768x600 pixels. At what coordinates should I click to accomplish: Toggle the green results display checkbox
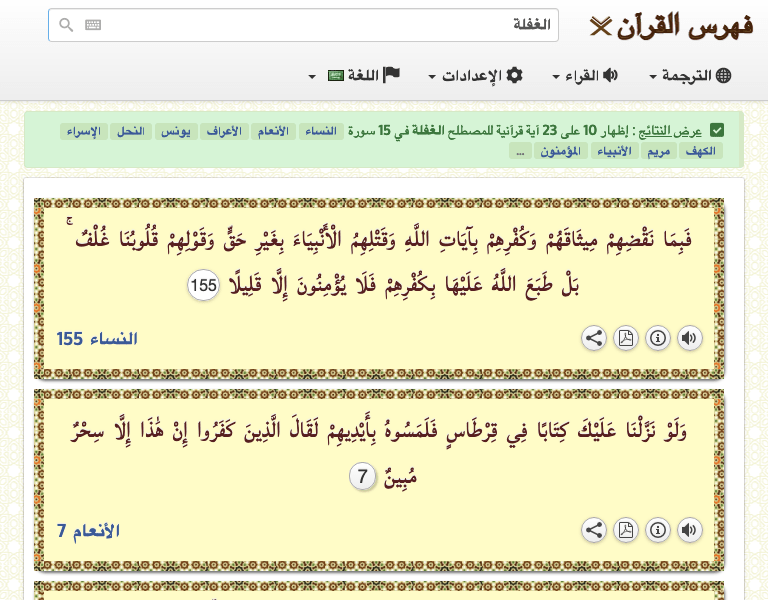pyautogui.click(x=717, y=131)
